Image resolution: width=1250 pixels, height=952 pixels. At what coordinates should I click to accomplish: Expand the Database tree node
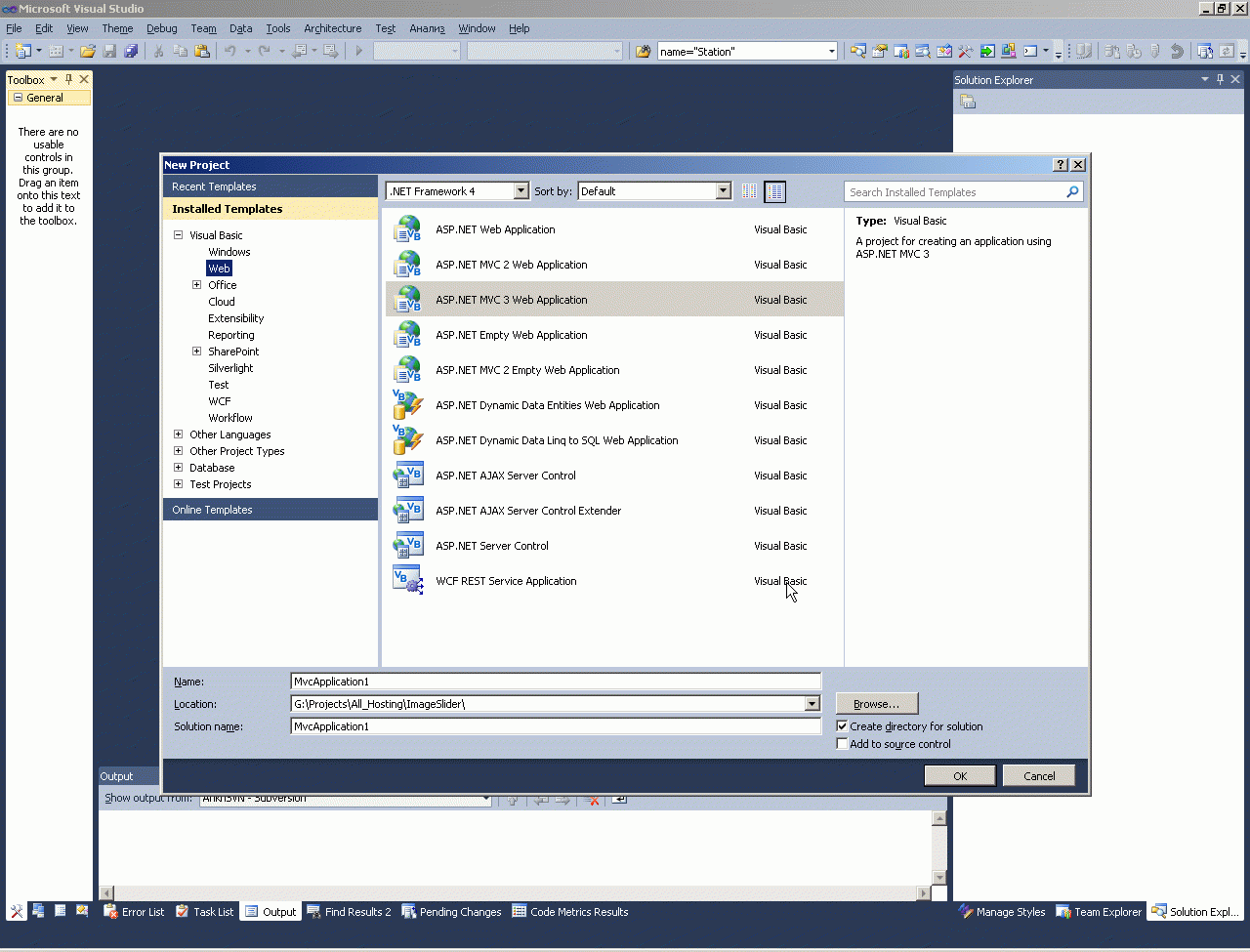click(x=179, y=468)
